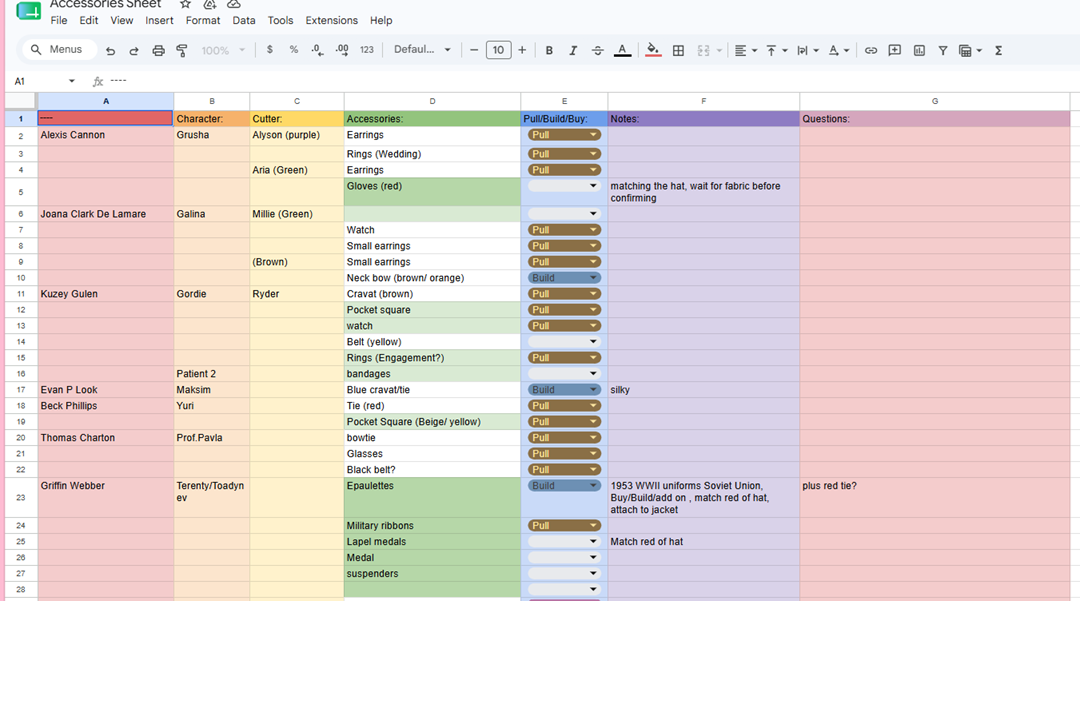Open more number formats (123)
The image size is (1080, 720).
367,50
